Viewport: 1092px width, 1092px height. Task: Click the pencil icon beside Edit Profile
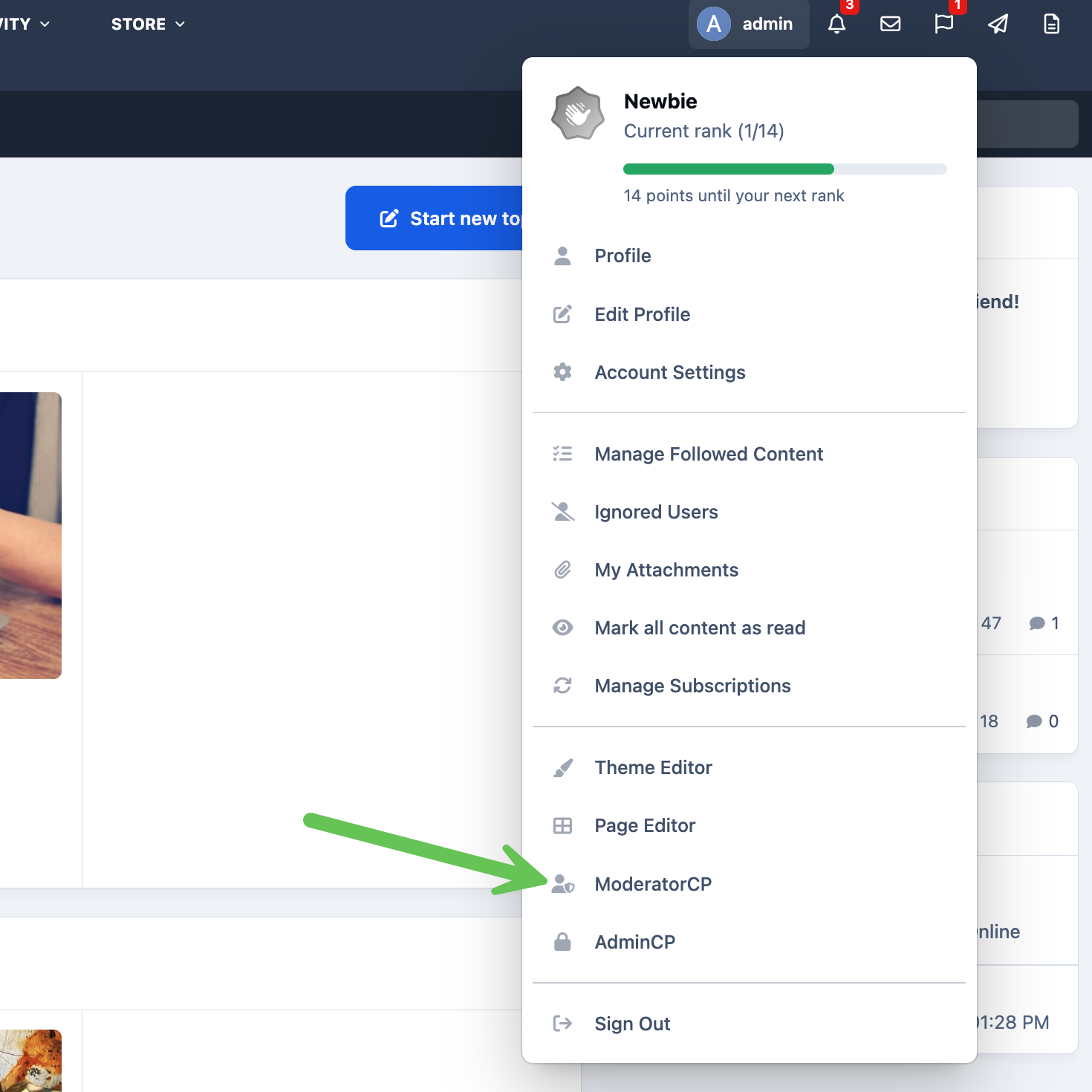pyautogui.click(x=562, y=314)
